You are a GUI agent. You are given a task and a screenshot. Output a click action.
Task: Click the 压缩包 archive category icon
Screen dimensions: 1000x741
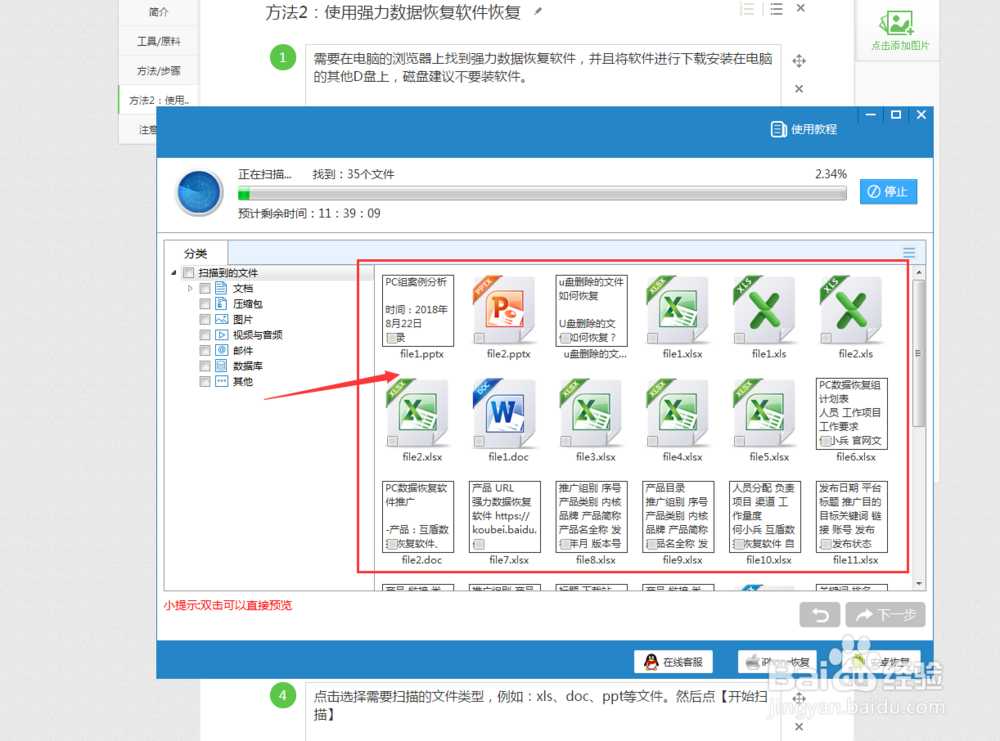tap(221, 303)
